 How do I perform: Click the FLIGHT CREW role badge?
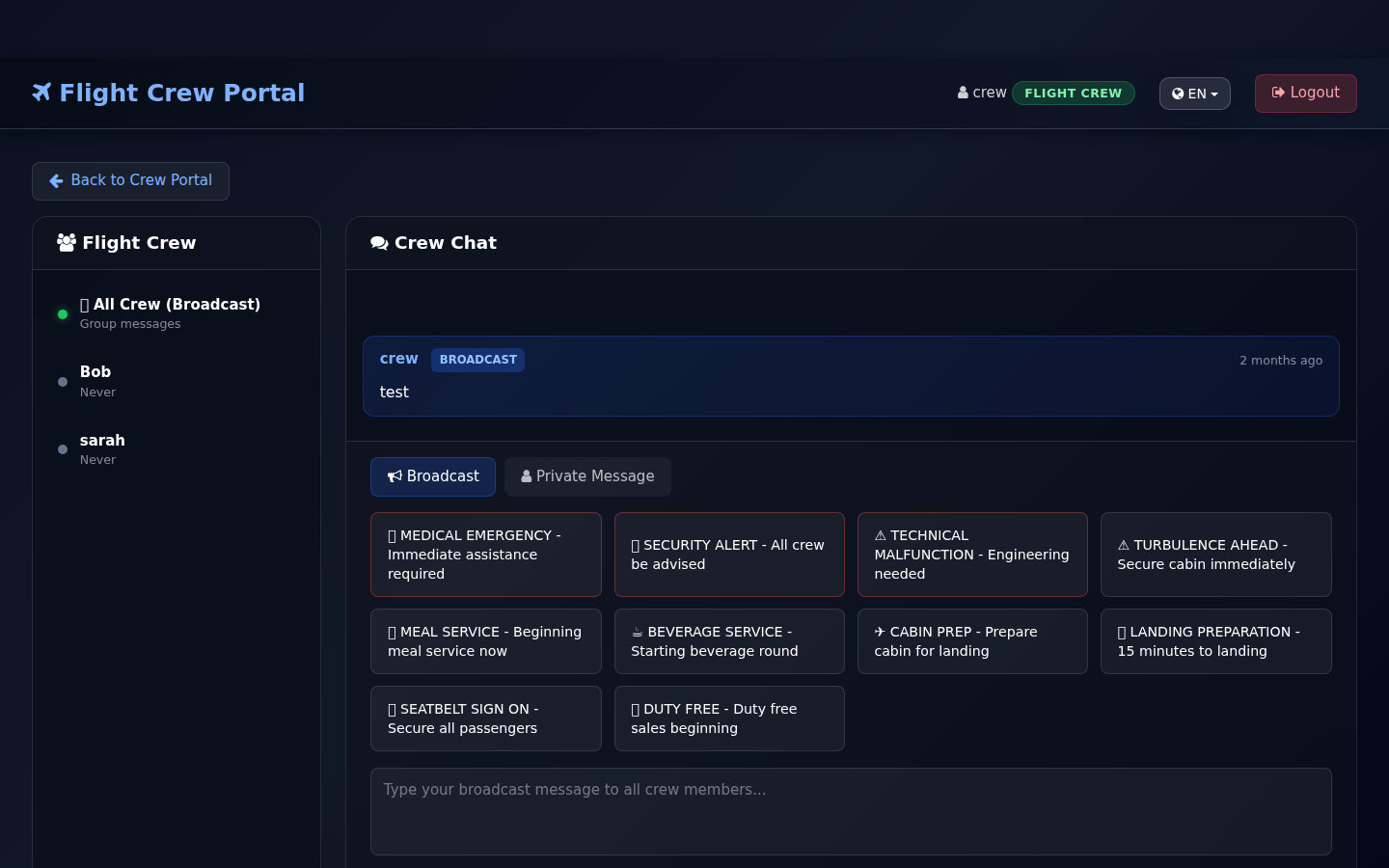tap(1073, 94)
